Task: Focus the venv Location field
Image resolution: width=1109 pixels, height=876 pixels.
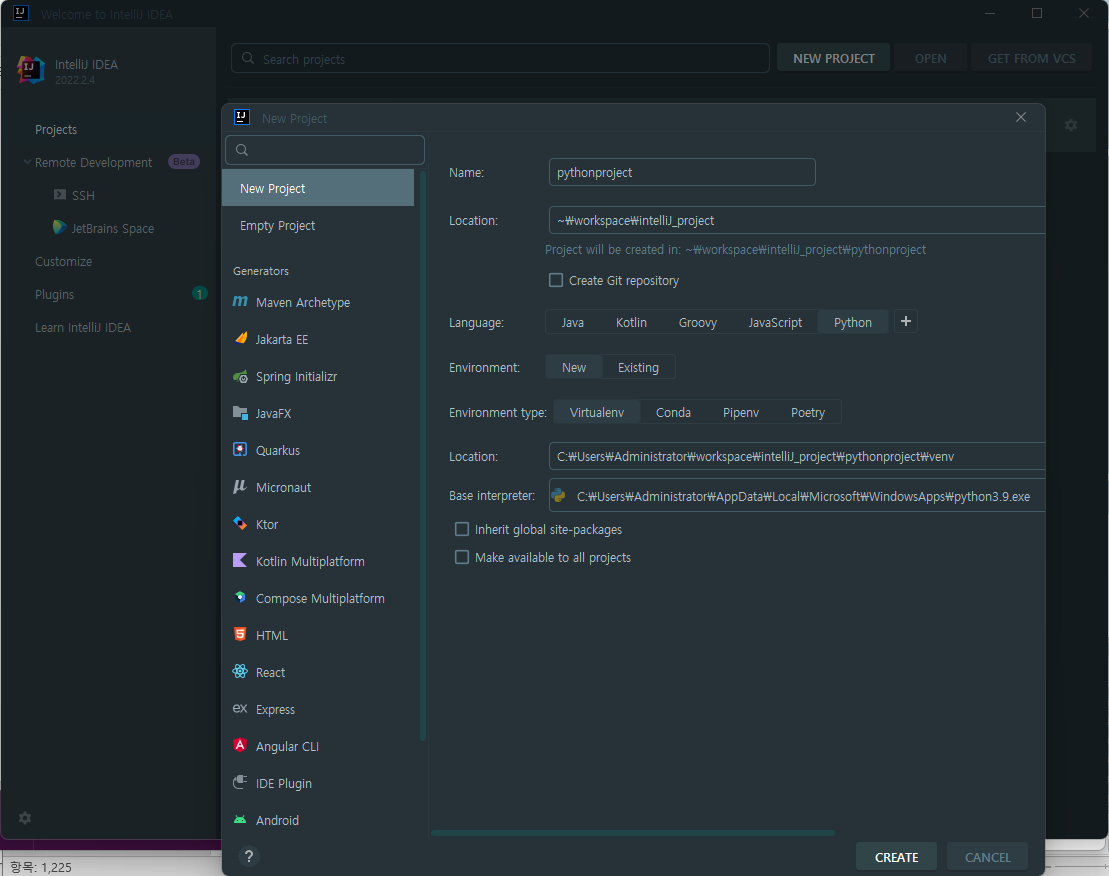Action: click(x=797, y=456)
